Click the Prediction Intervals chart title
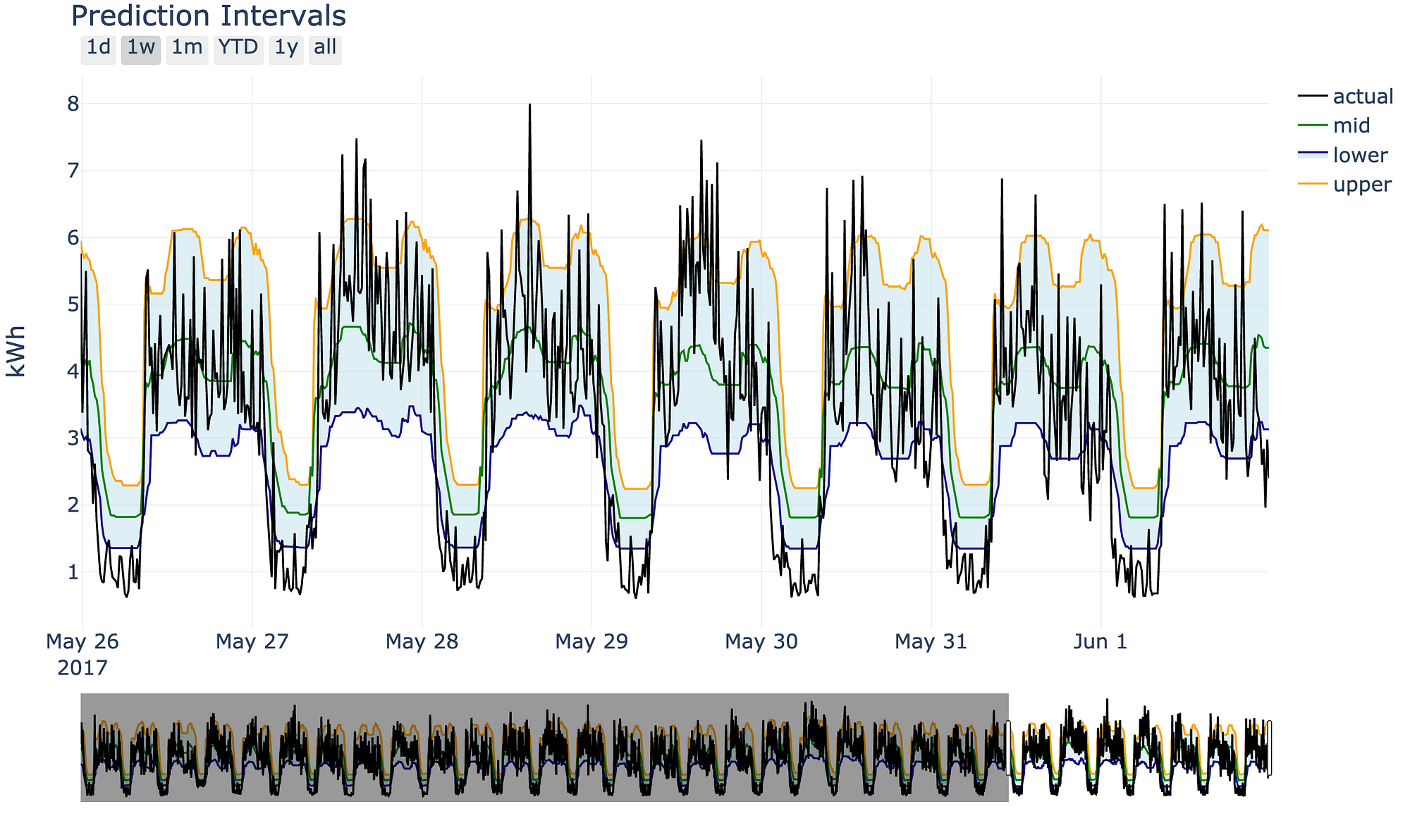The image size is (1410, 840). (x=208, y=16)
